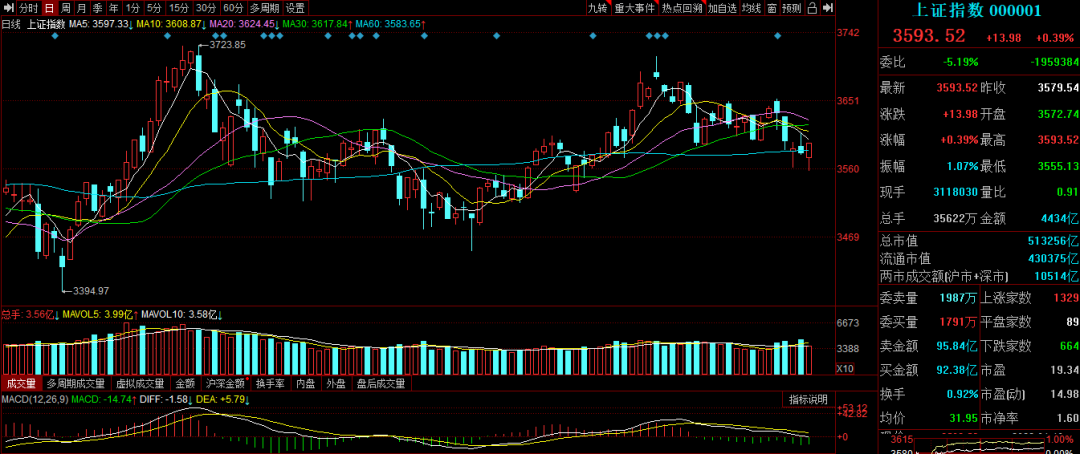The width and height of the screenshot is (1080, 454).
Task: Toggle 热点回溯 hotspot review
Action: [x=682, y=8]
